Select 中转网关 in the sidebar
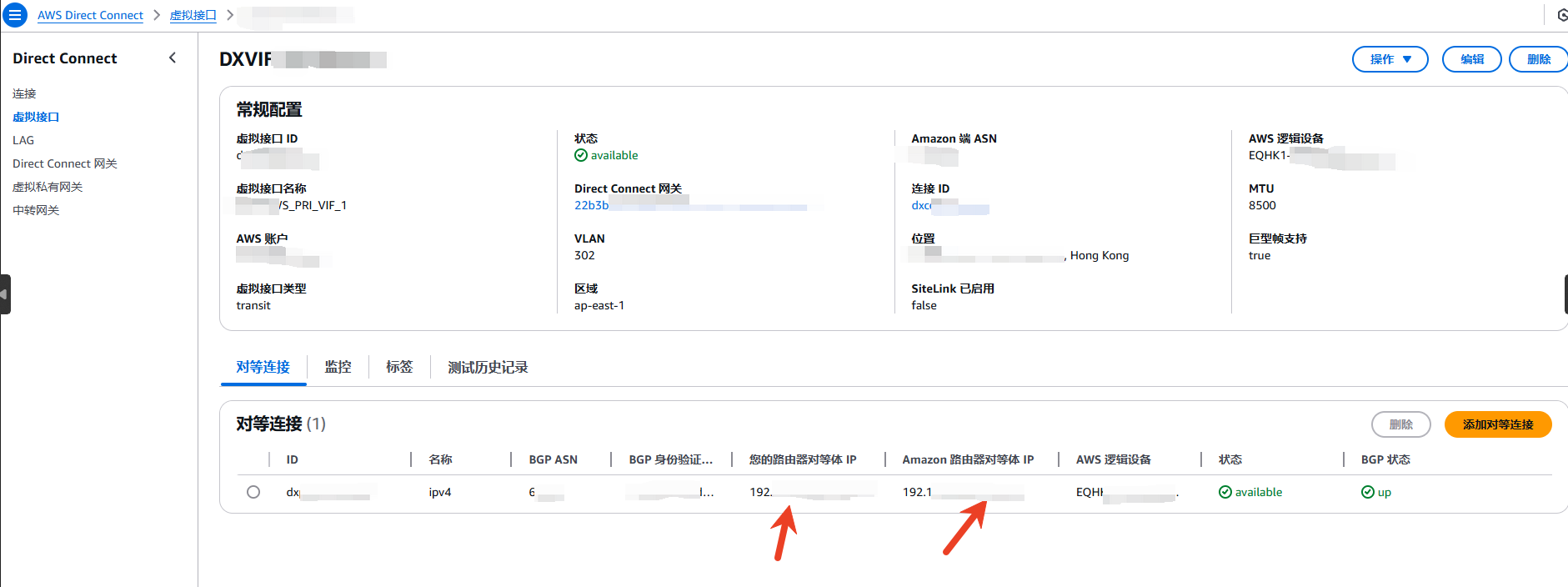 (36, 210)
